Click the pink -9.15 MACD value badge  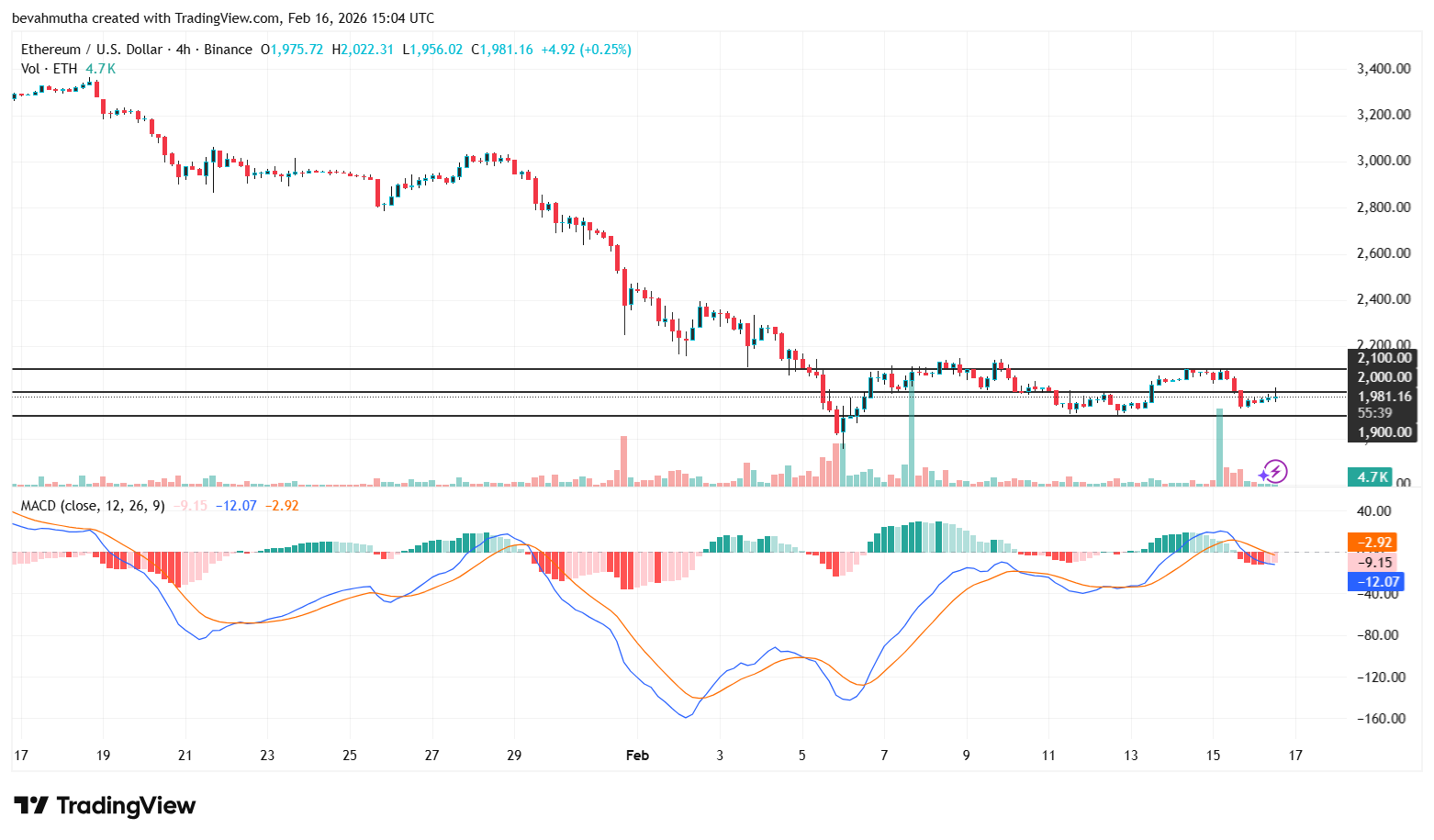(1373, 562)
